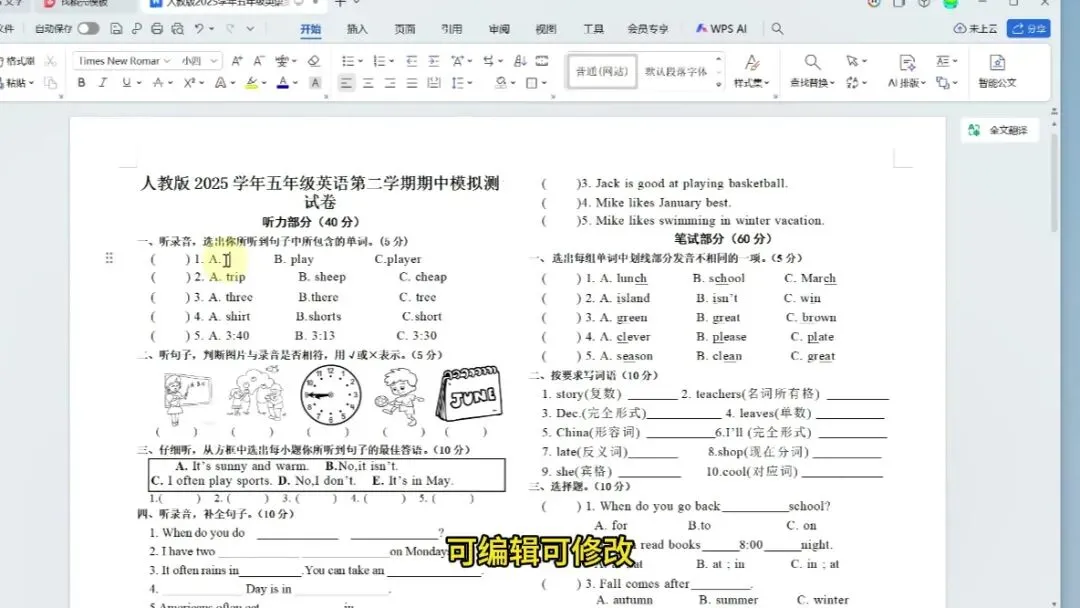Select align left paragraph alignment
This screenshot has height=608, width=1080.
(x=346, y=83)
